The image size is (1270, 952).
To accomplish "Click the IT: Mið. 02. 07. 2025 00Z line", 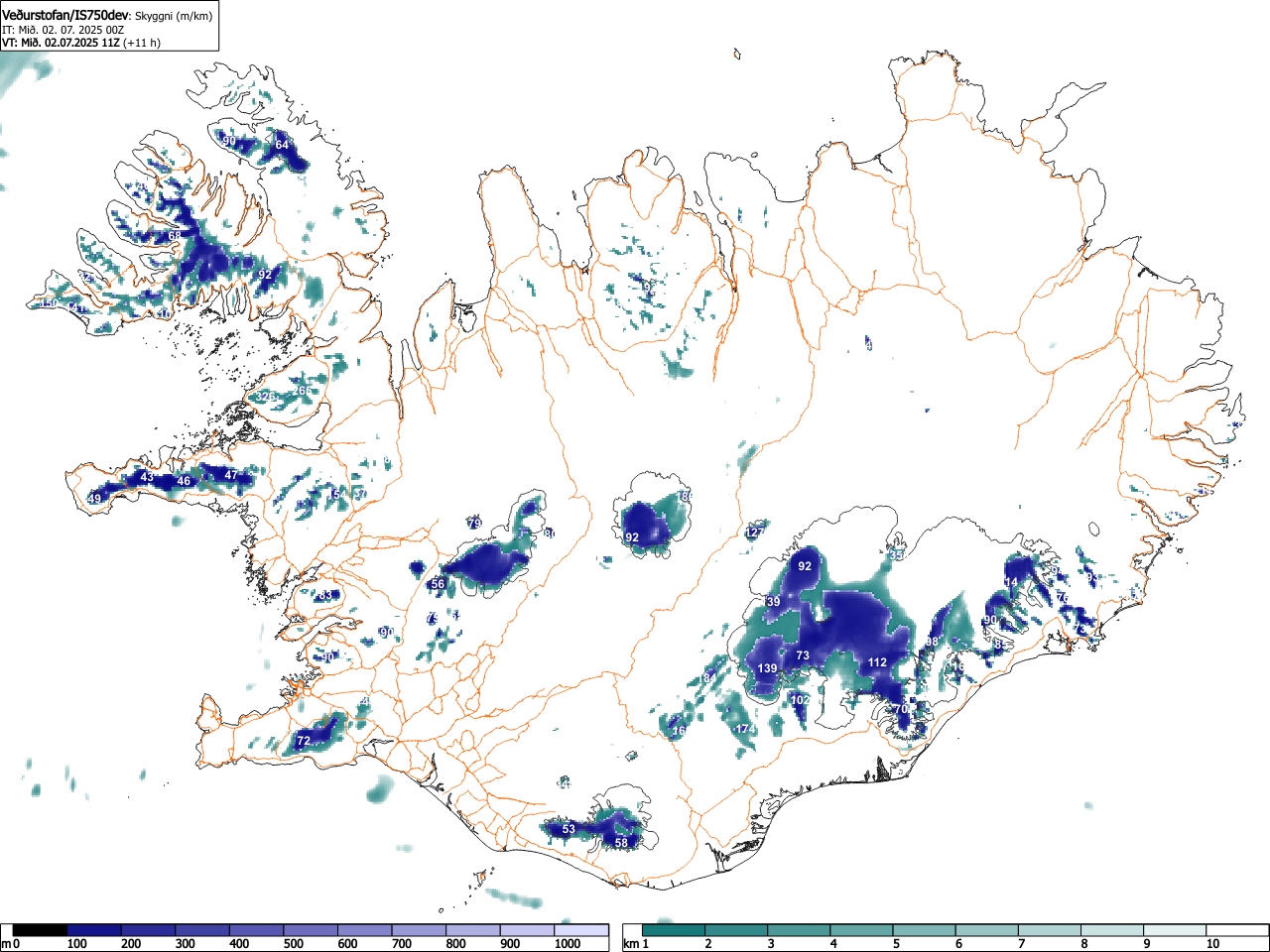I will point(63,30).
